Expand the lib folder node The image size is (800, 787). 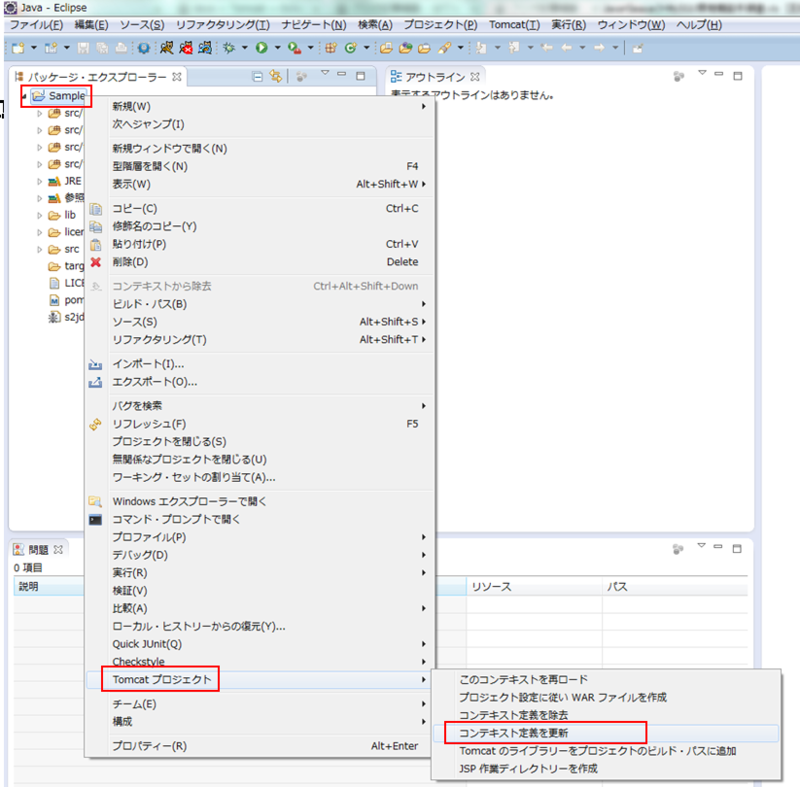coord(42,214)
